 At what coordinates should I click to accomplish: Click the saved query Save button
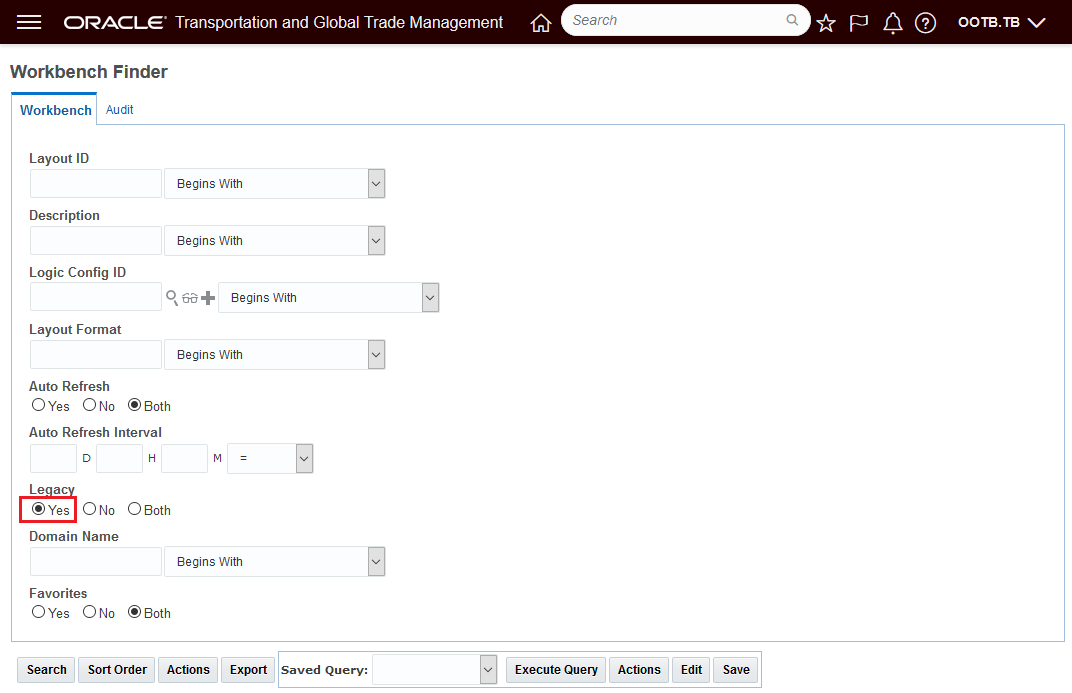tap(736, 670)
